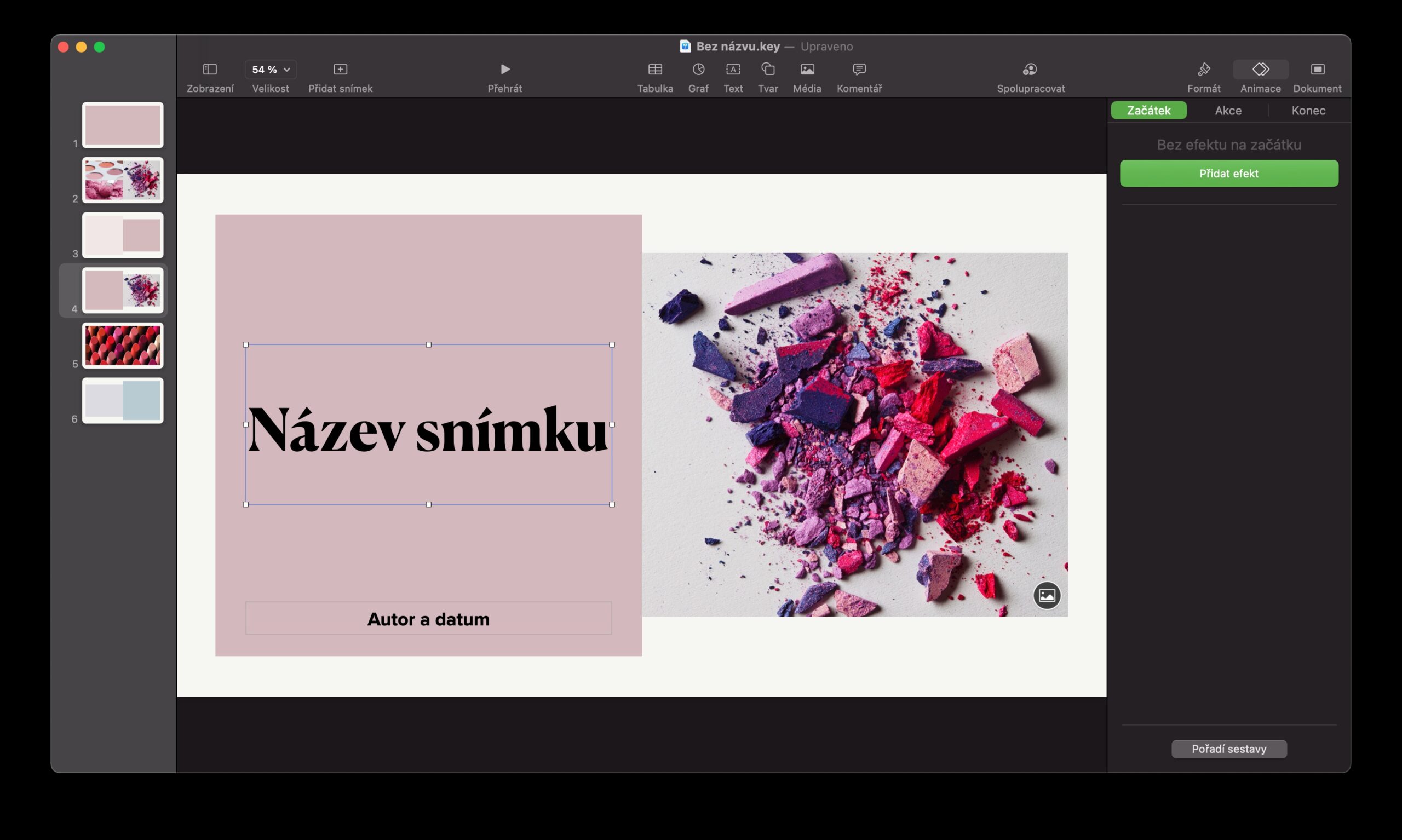
Task: Open the Média insertion icon
Action: 807,69
